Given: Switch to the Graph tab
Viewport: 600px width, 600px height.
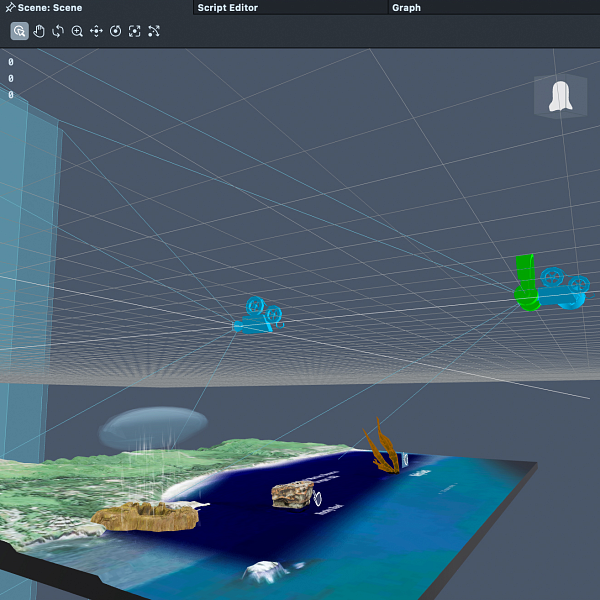Looking at the screenshot, I should coord(406,8).
